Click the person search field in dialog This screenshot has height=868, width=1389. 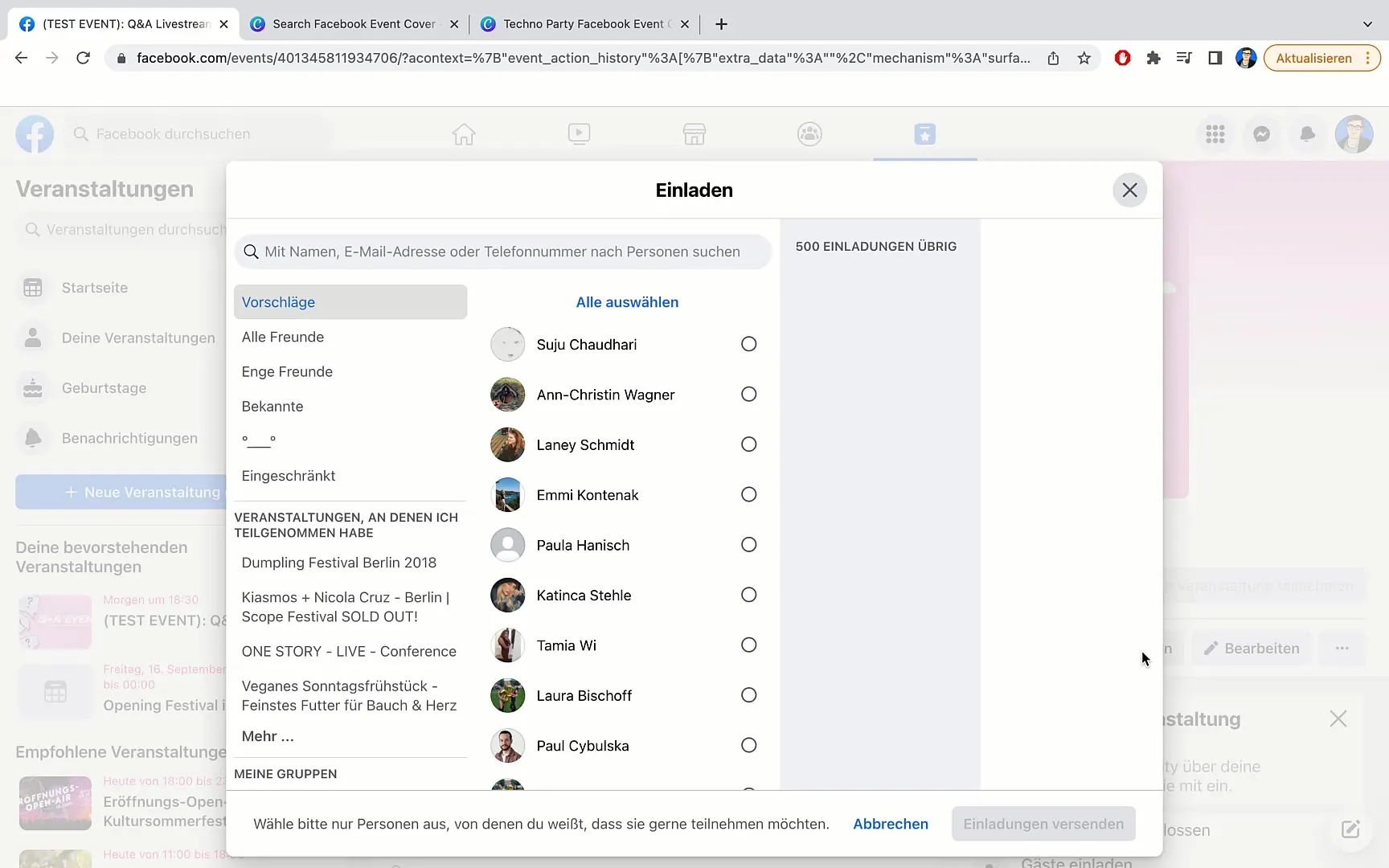502,252
